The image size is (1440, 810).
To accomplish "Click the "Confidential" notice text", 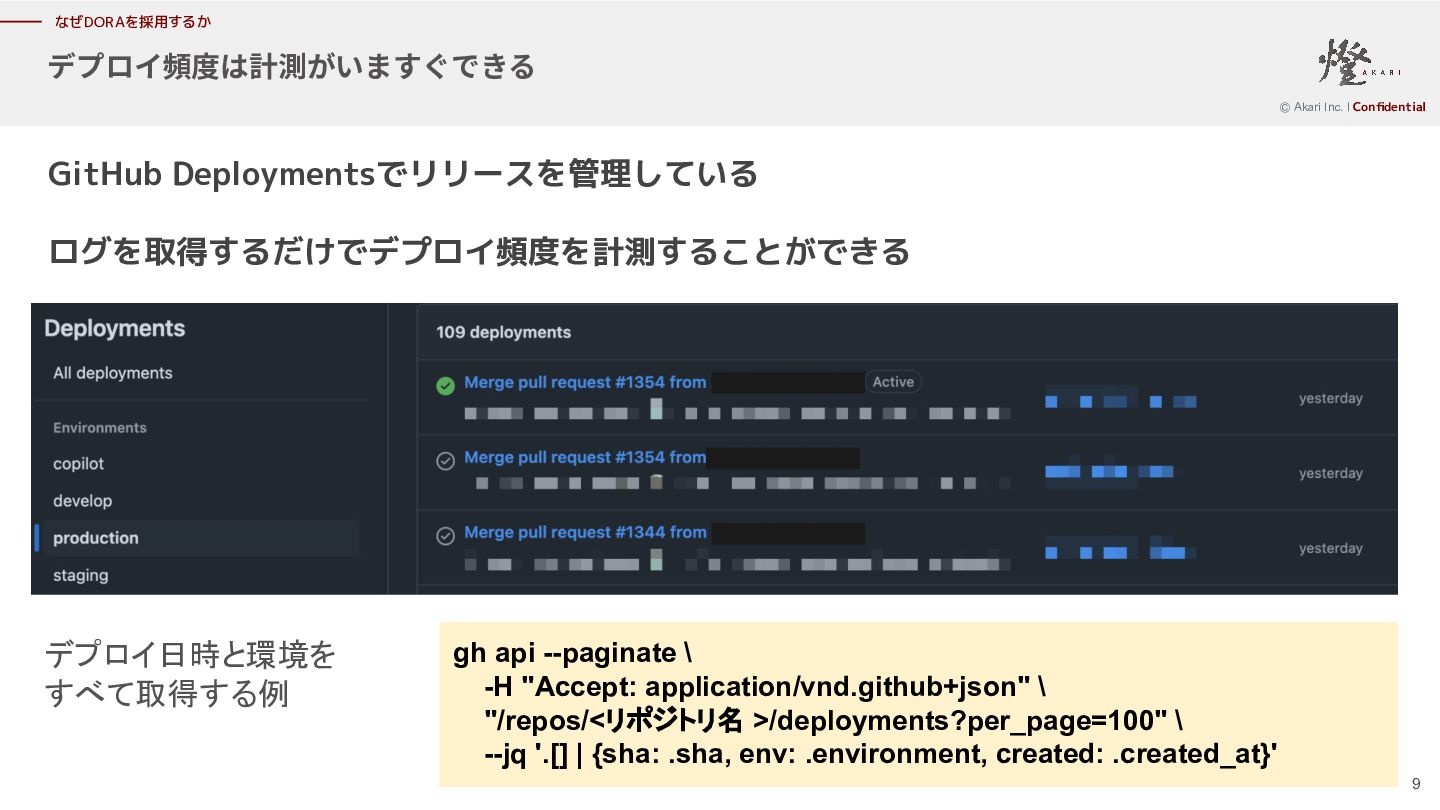I will point(1389,107).
